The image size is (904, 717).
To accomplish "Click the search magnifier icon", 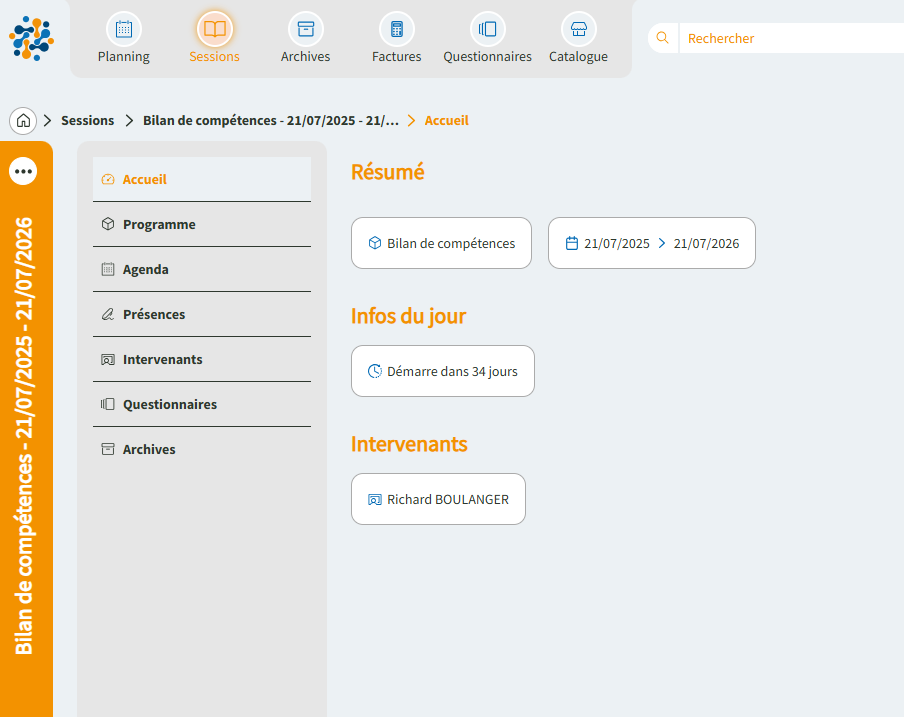I will pos(662,38).
